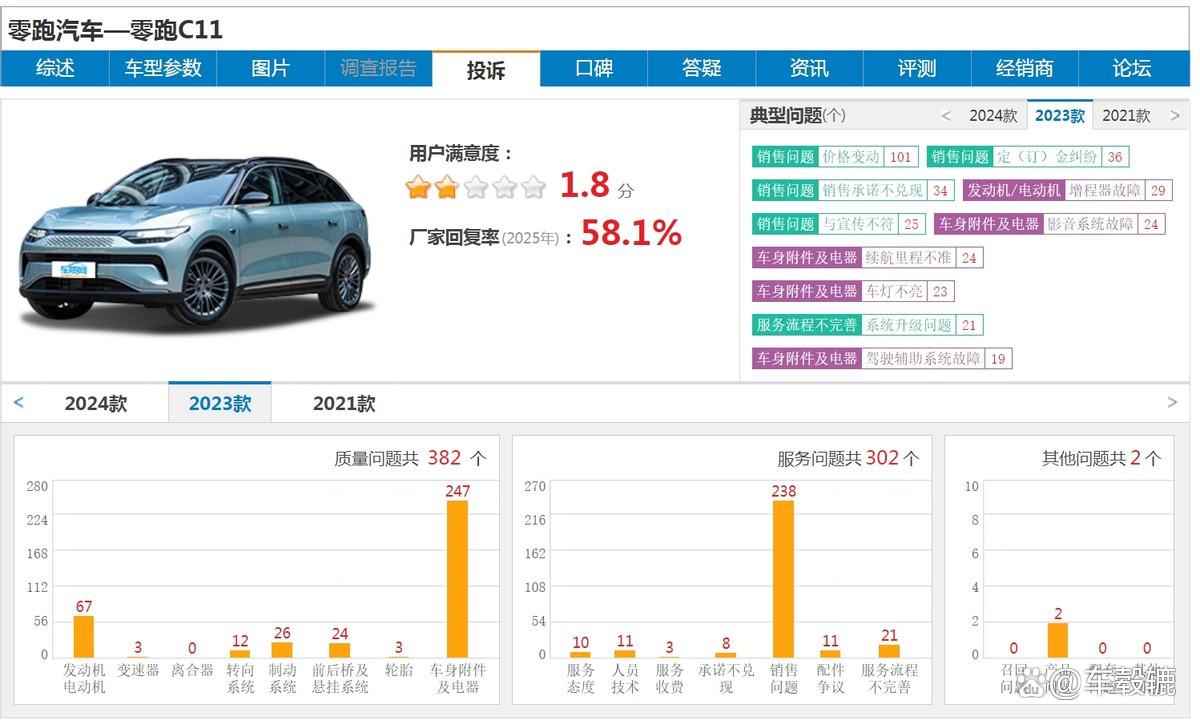The height and width of the screenshot is (724, 1200).
Task: Click the 58.1% manufacturer reply rate
Action: coord(631,234)
